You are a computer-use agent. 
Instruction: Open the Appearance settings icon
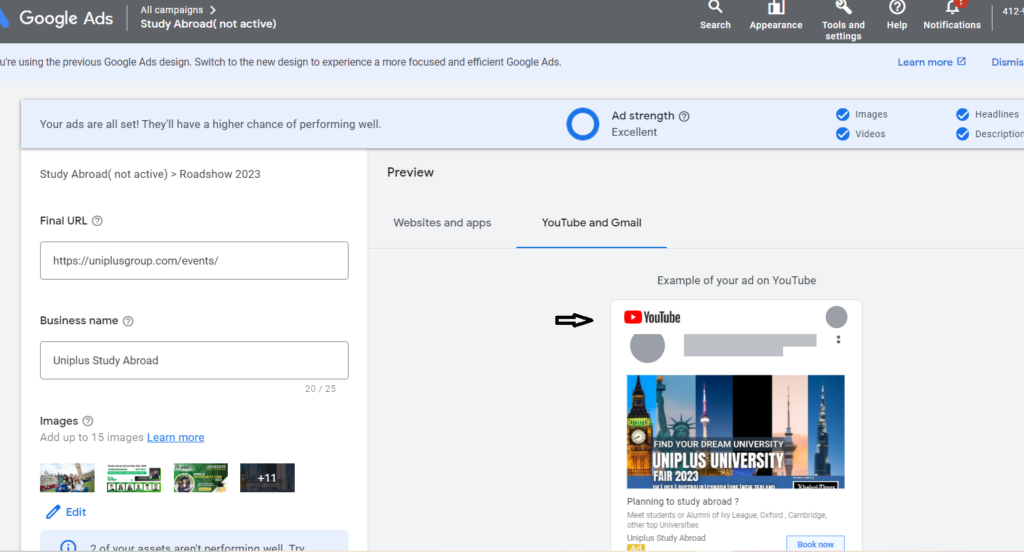pyautogui.click(x=776, y=9)
